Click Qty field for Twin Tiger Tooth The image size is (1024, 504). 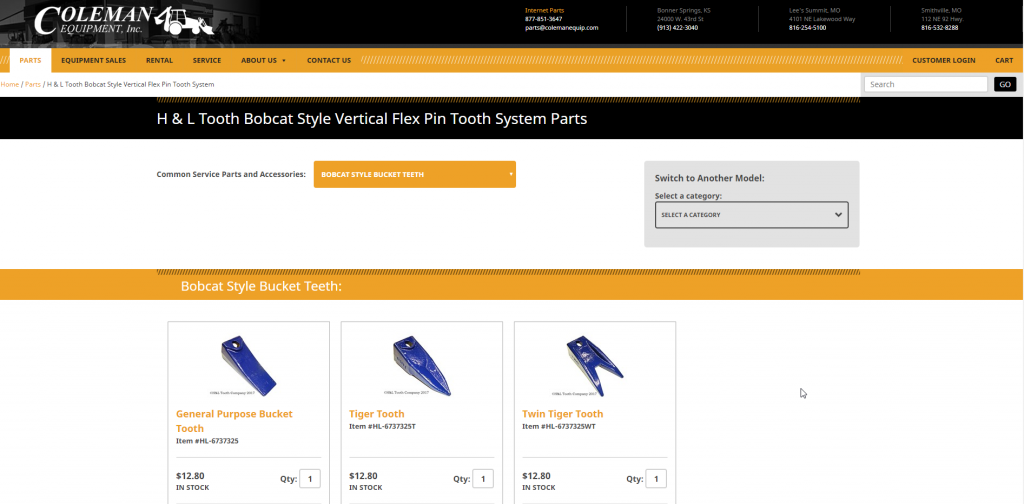point(656,479)
